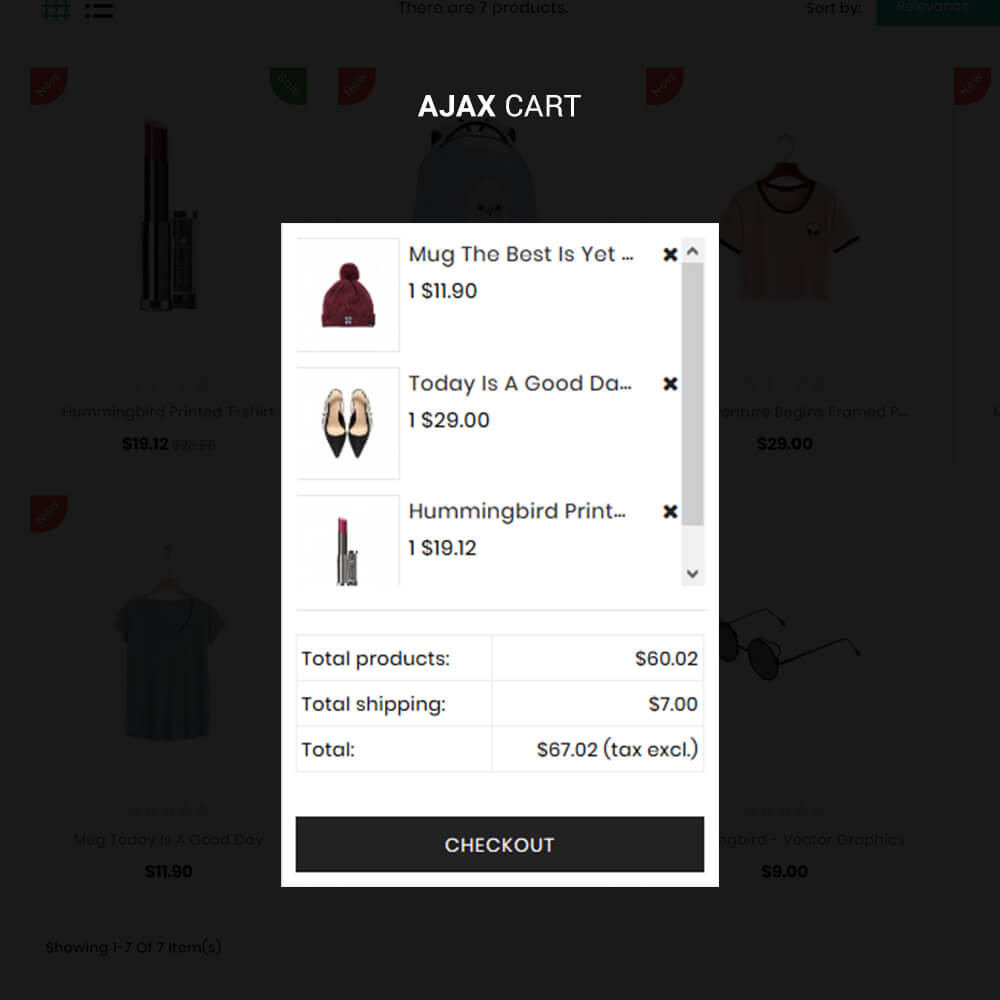
Task: Switch to grid view icon
Action: tap(55, 10)
